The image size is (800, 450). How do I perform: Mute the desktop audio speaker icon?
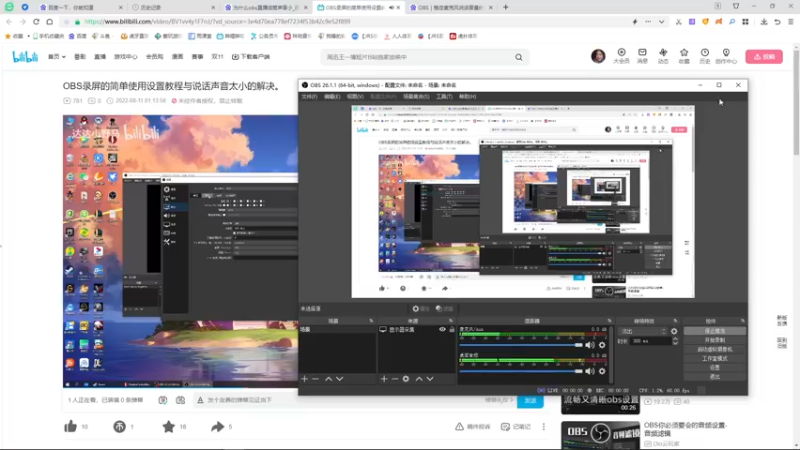pyautogui.click(x=590, y=371)
